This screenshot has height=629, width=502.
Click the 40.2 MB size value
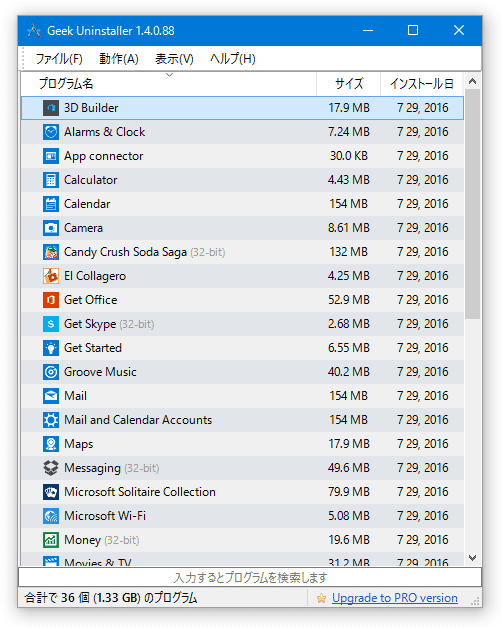tap(349, 372)
